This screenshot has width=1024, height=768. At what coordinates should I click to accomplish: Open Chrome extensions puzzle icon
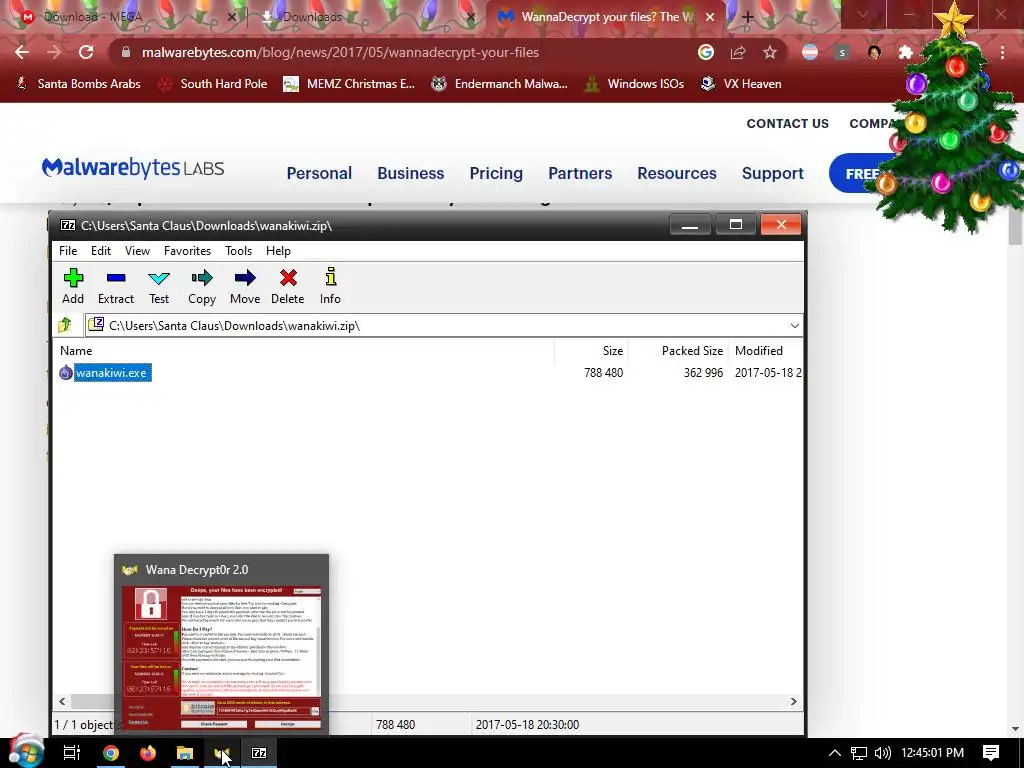(x=906, y=52)
